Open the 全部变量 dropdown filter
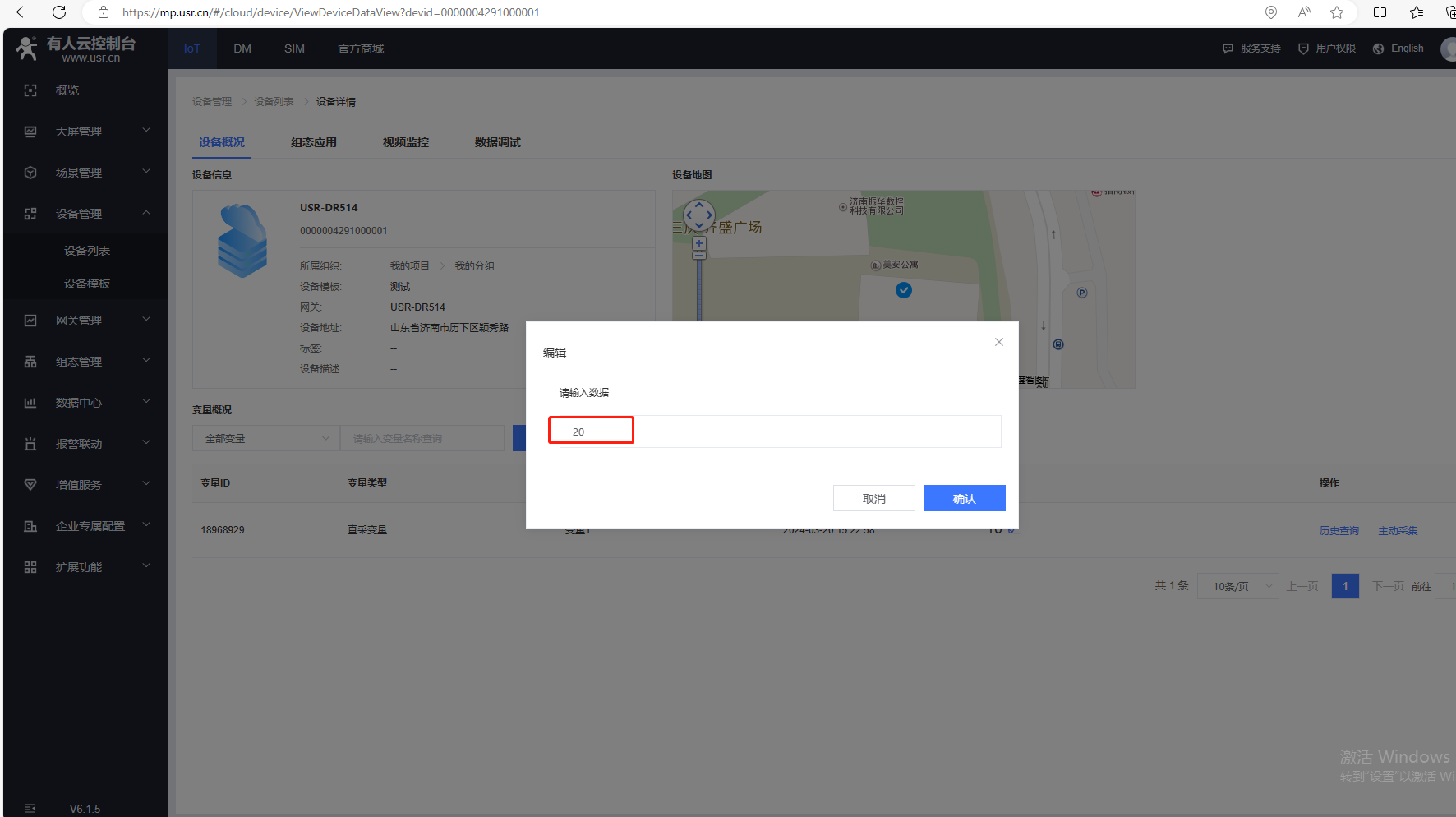Viewport: 1456px width, 817px height. pos(266,438)
